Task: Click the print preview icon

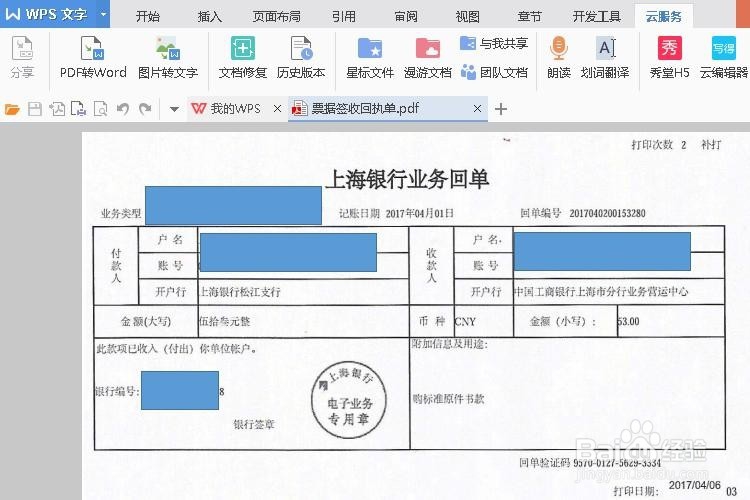Action: pos(100,109)
